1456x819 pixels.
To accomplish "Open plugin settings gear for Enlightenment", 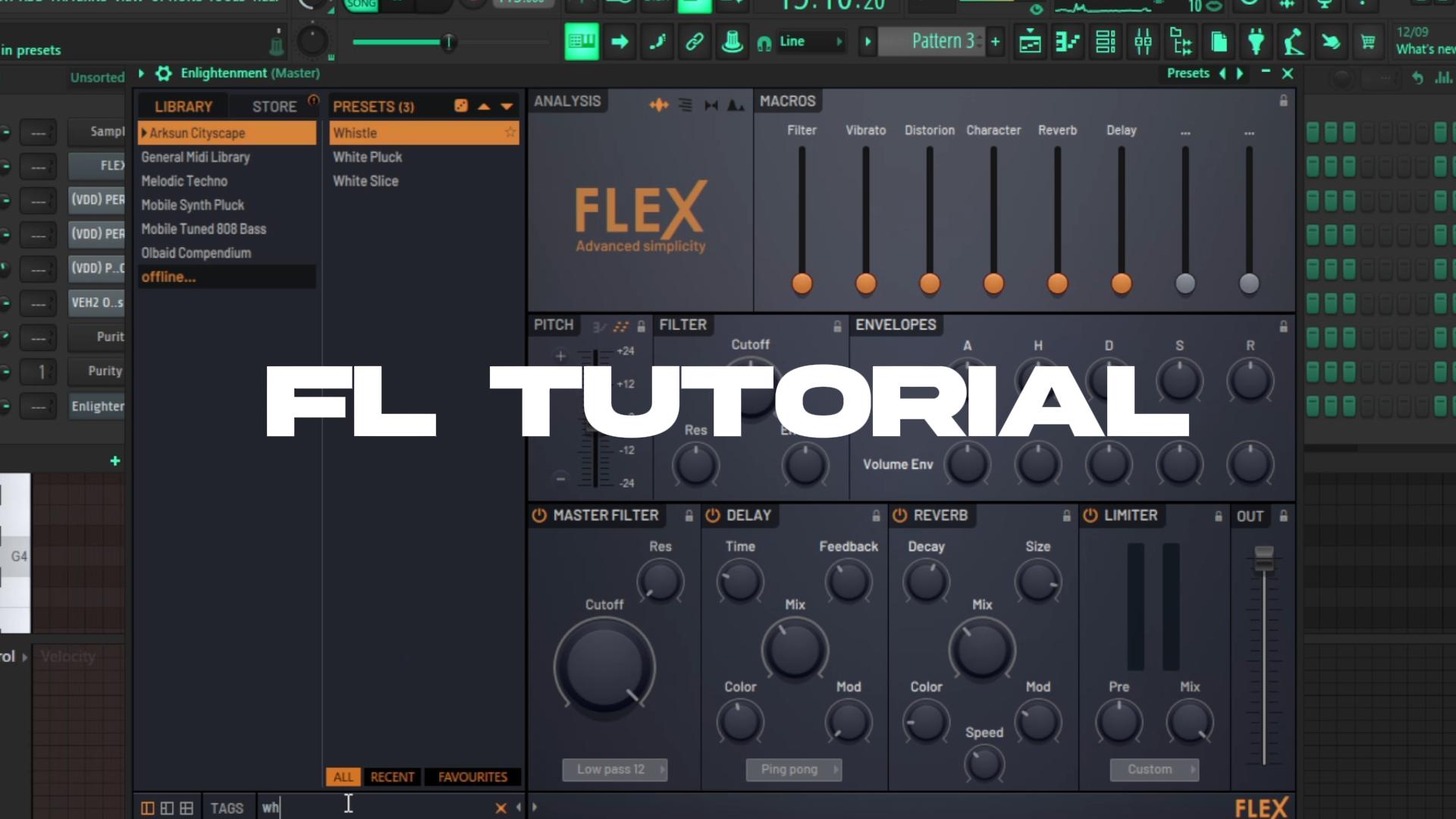I will pyautogui.click(x=163, y=74).
